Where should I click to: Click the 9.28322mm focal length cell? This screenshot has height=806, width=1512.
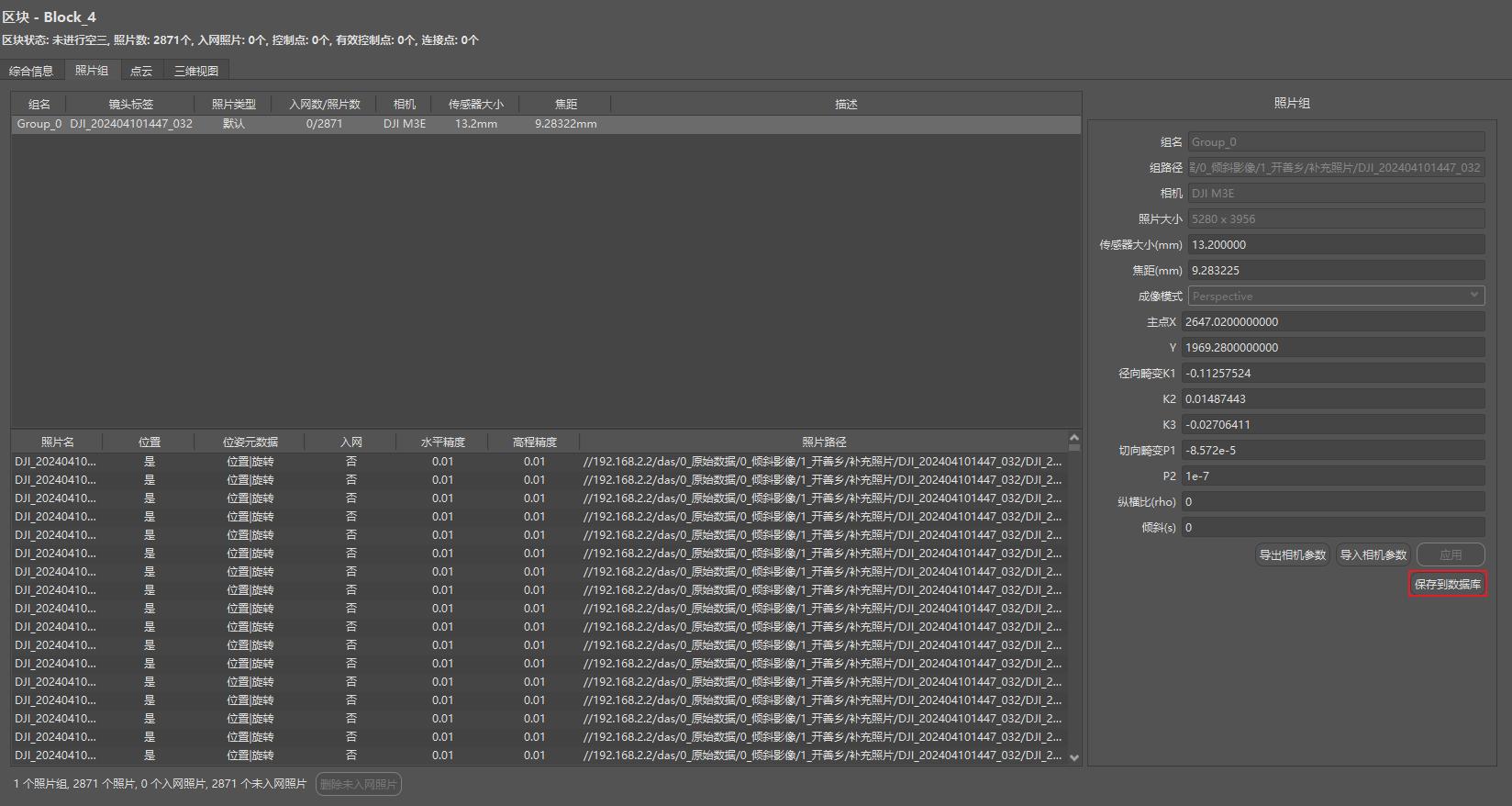point(565,123)
